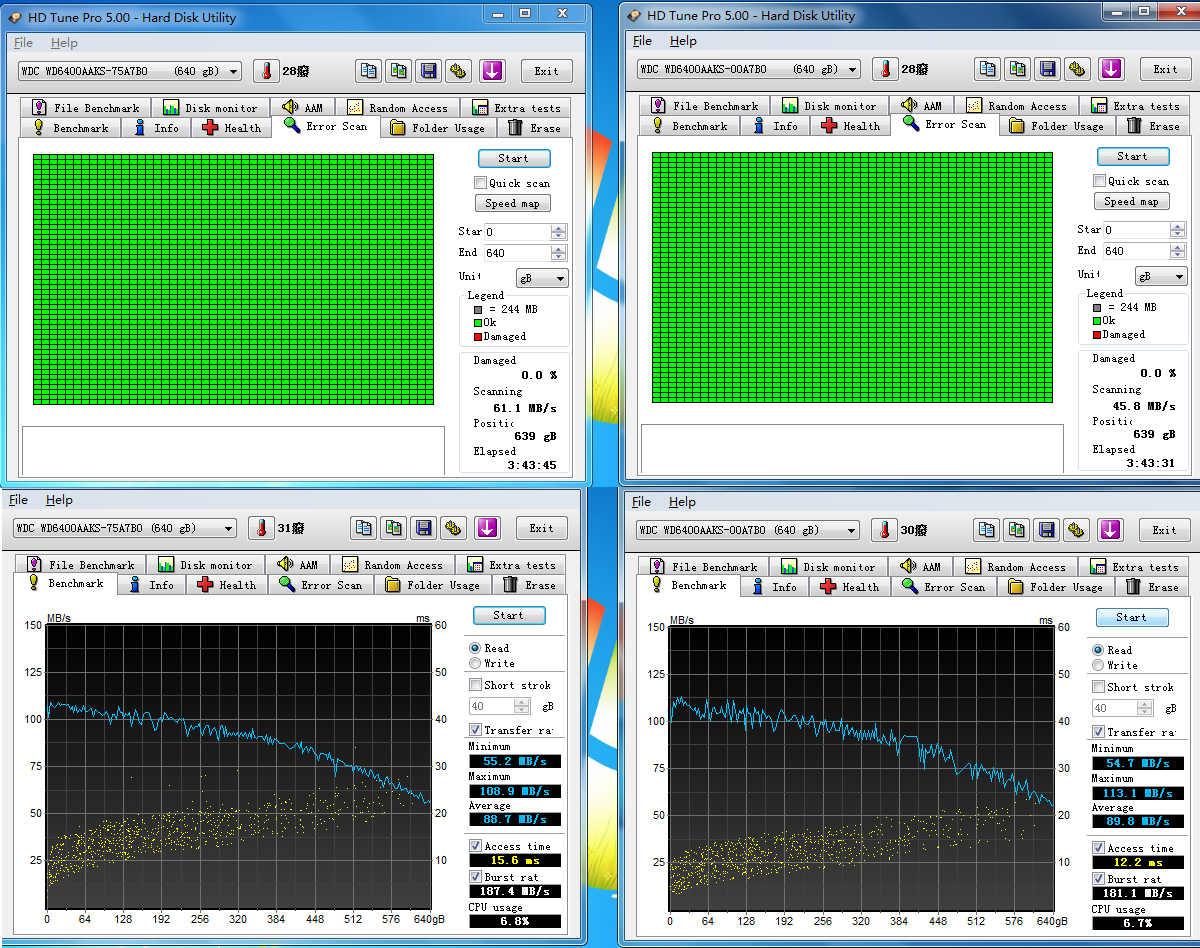Click the End value field in top-left window
This screenshot has width=1200, height=948.
coord(516,253)
